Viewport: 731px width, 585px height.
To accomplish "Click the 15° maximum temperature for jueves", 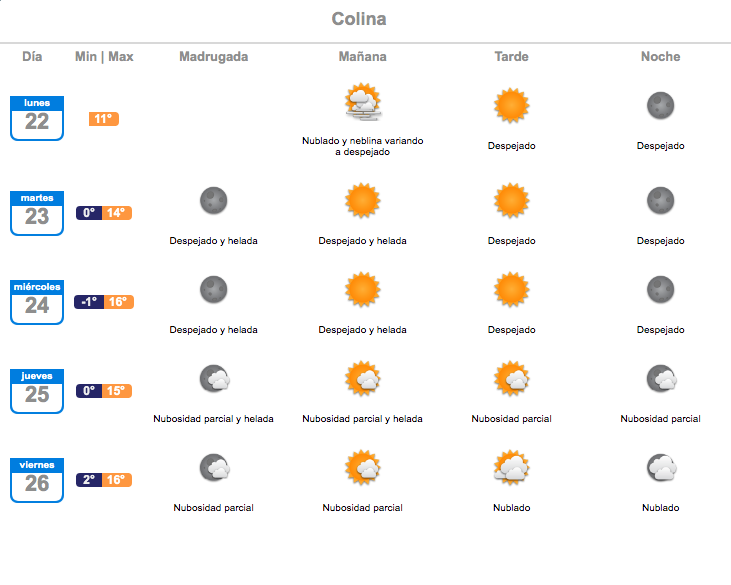I will tap(117, 391).
